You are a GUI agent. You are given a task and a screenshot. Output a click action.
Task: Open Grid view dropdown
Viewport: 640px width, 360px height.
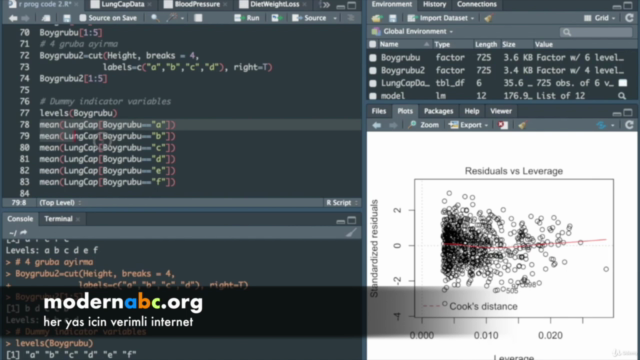pyautogui.click(x=600, y=18)
